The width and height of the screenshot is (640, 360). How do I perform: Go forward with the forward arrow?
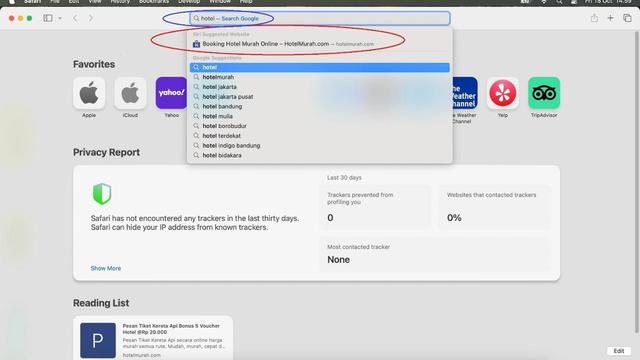[x=91, y=18]
